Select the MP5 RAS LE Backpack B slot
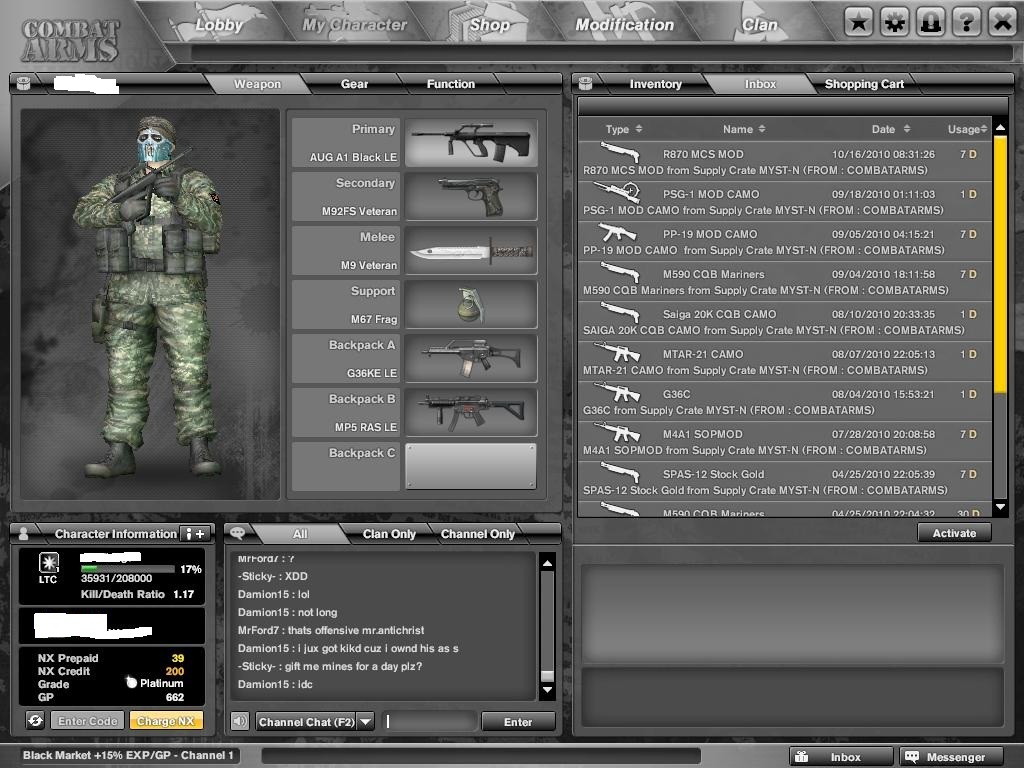Image resolution: width=1024 pixels, height=768 pixels. (x=471, y=412)
